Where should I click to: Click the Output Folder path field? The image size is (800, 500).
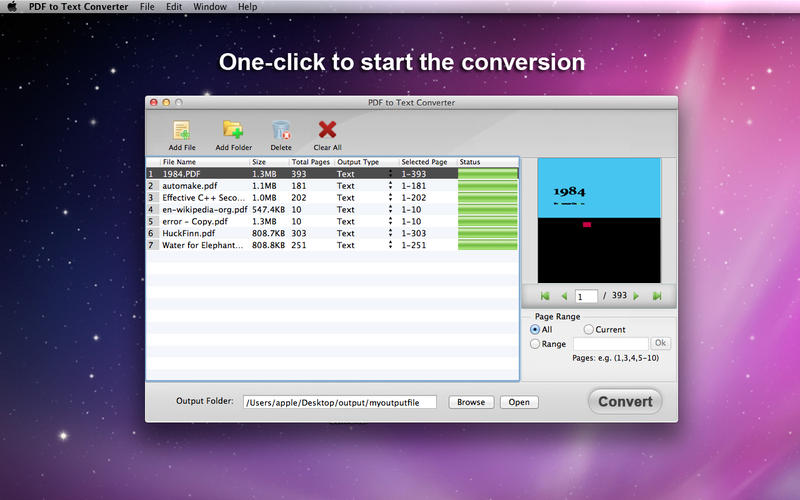pos(340,402)
